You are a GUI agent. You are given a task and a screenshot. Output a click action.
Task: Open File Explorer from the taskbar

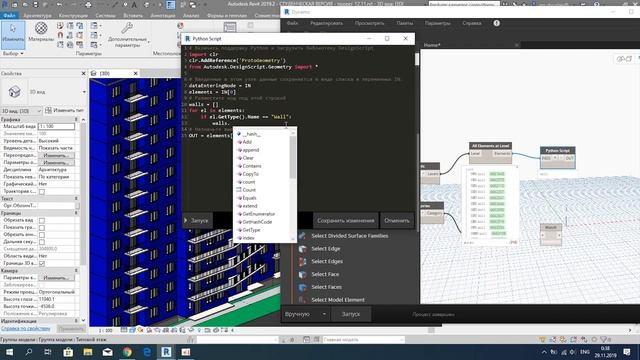[88, 352]
